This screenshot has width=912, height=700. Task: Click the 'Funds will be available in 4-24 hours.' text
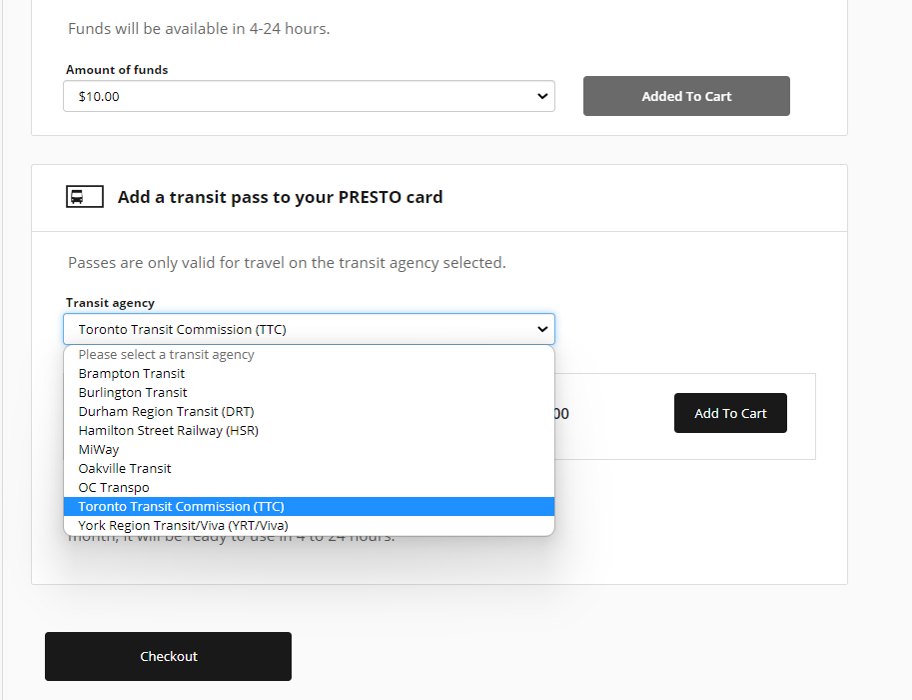point(199,28)
